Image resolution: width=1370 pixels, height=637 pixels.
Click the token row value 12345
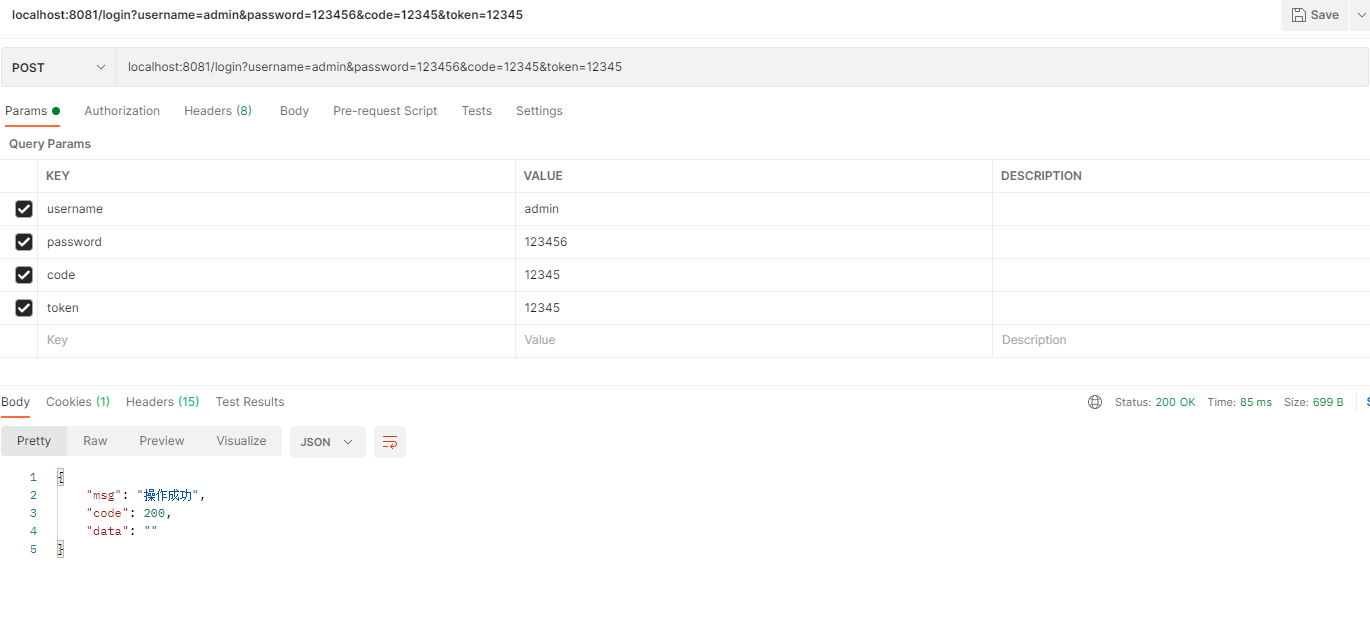click(754, 308)
